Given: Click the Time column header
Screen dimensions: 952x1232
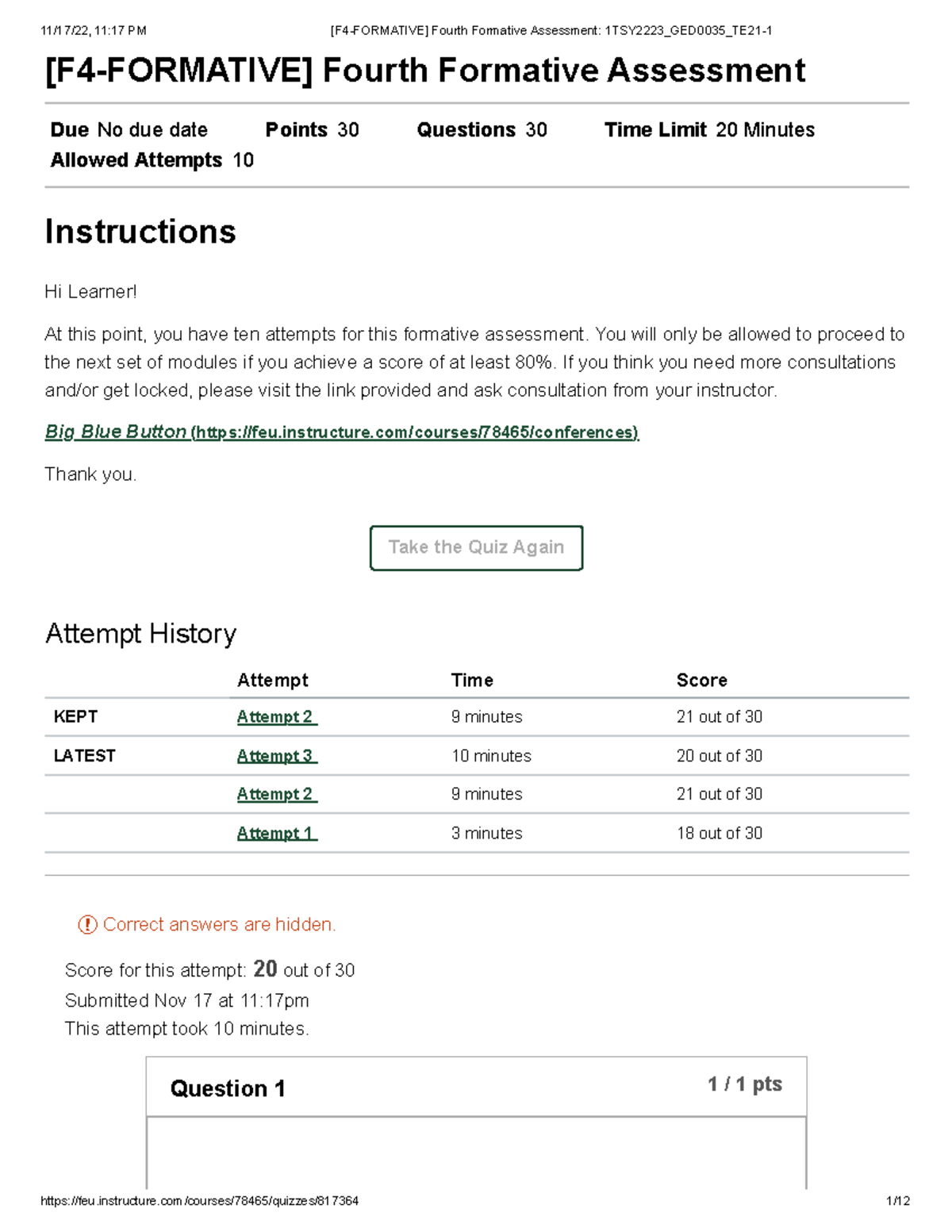Looking at the screenshot, I should tap(472, 681).
